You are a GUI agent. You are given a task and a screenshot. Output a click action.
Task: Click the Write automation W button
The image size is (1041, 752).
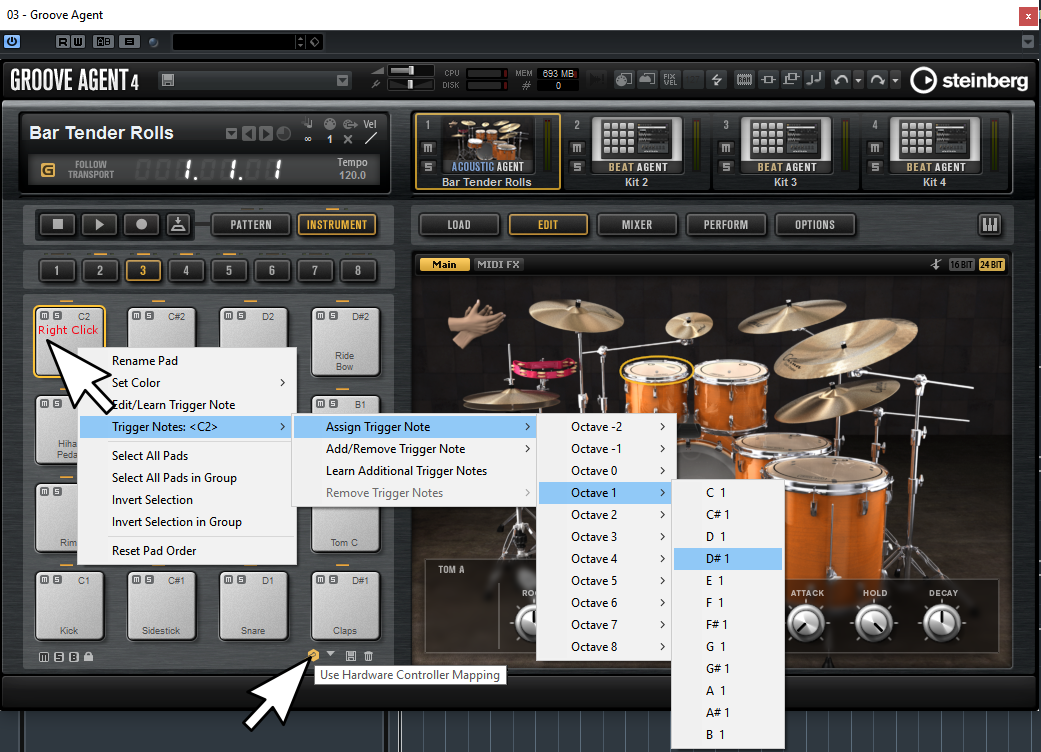(78, 42)
